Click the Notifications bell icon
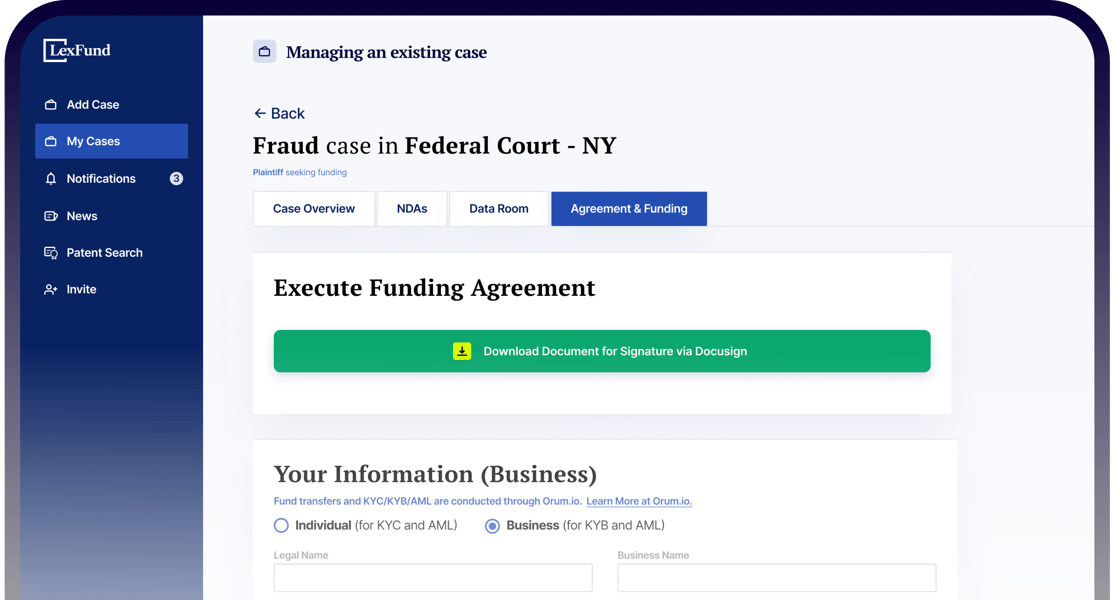The image size is (1113, 600). coord(51,179)
